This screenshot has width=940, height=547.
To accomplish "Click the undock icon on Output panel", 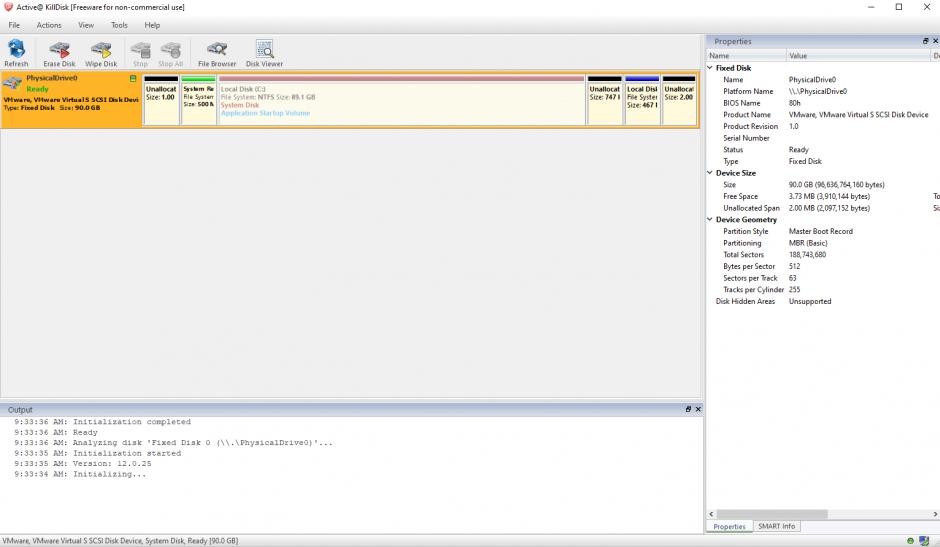I will click(x=688, y=409).
